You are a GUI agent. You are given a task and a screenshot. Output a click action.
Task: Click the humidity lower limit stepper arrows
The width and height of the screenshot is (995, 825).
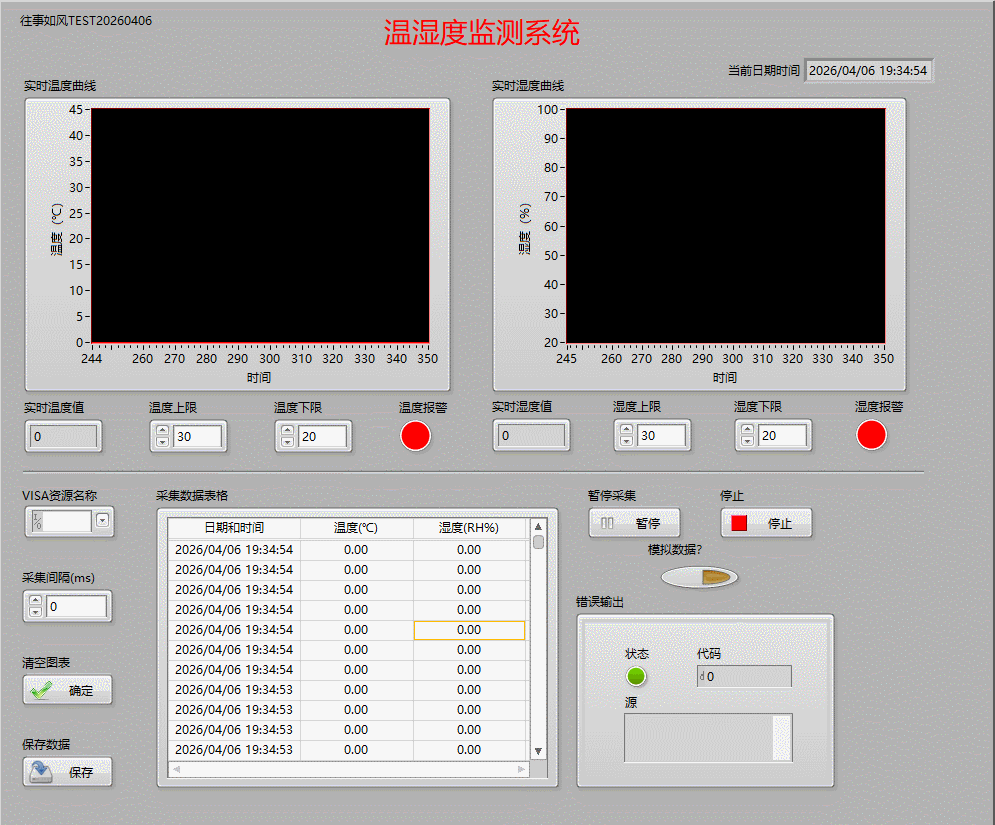point(746,436)
